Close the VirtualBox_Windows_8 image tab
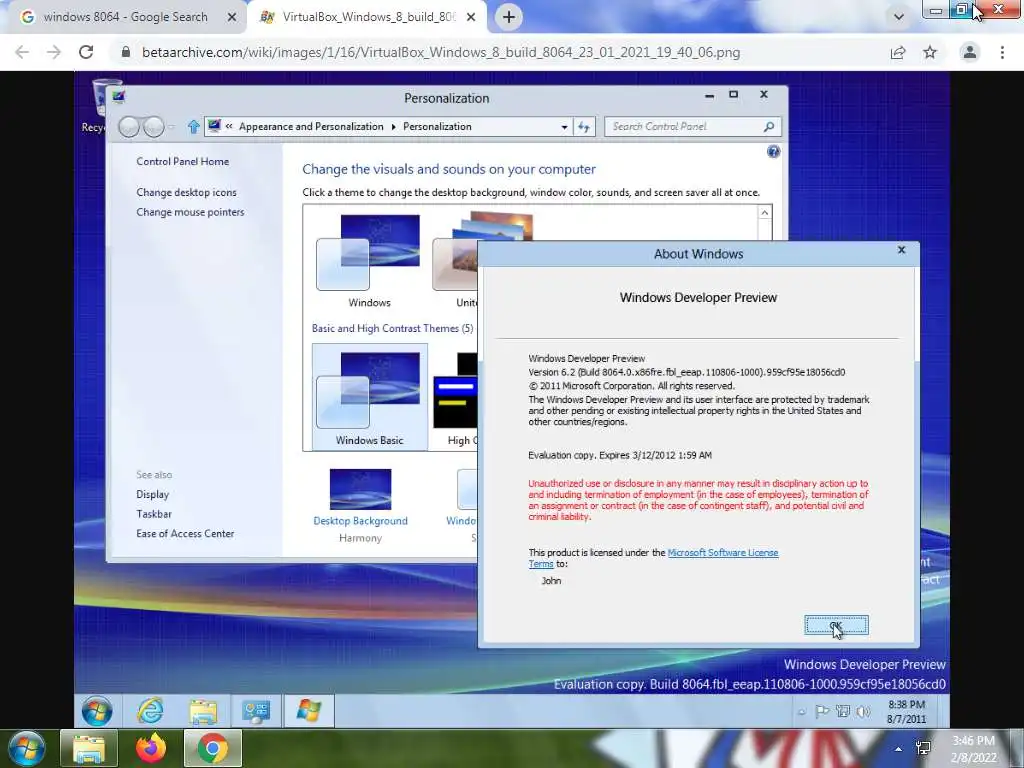This screenshot has width=1024, height=768. [471, 18]
